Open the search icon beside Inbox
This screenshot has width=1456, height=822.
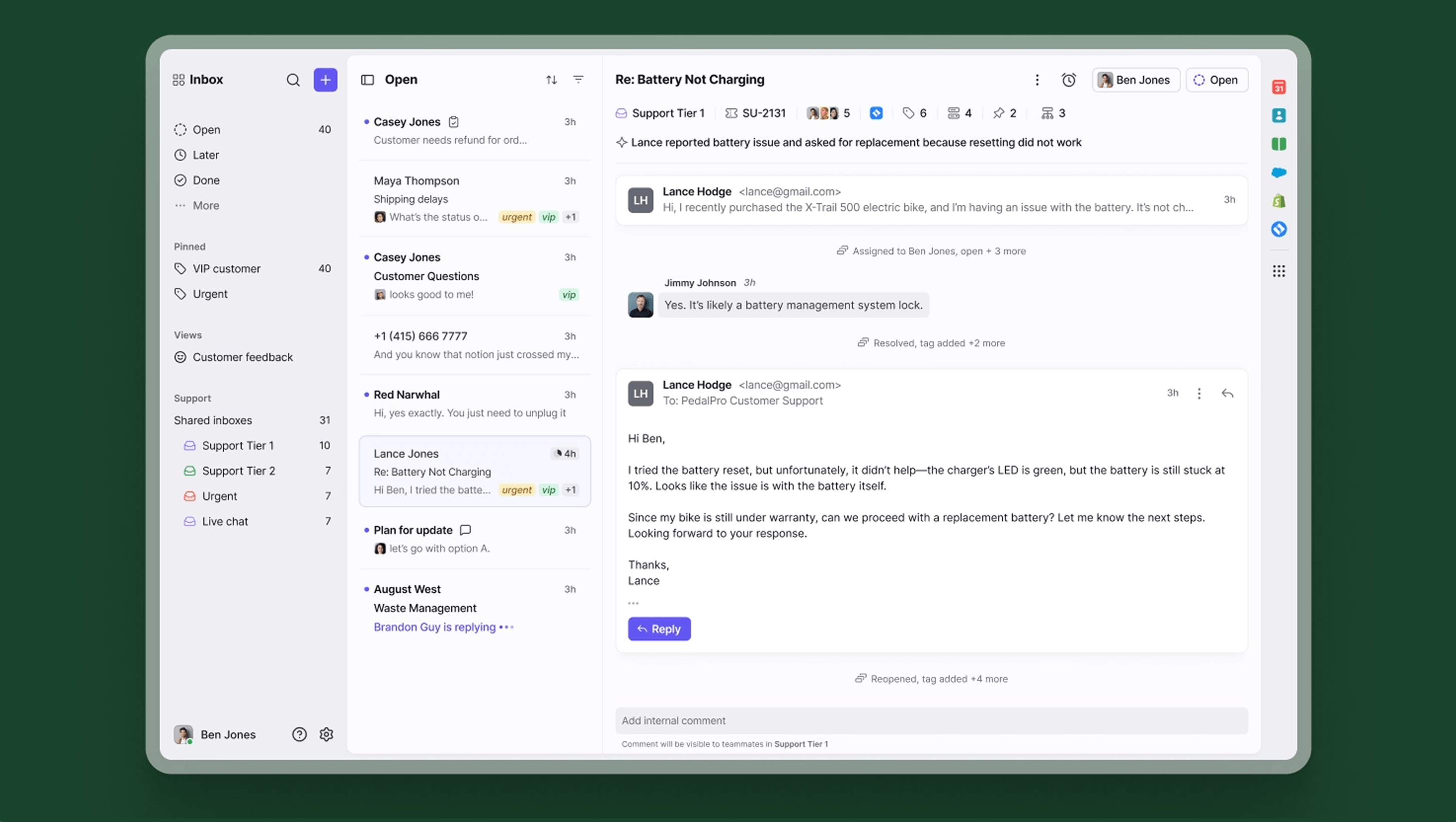tap(293, 80)
